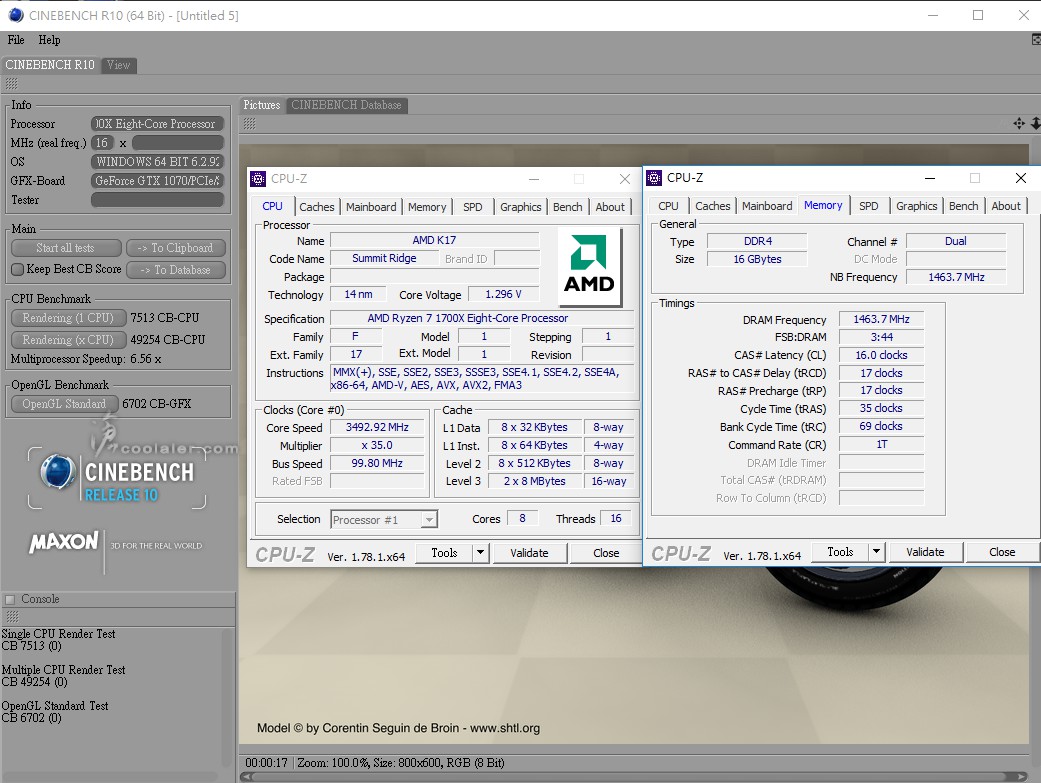Toggle the Console checkbox
The height and width of the screenshot is (783, 1041).
pos(10,600)
